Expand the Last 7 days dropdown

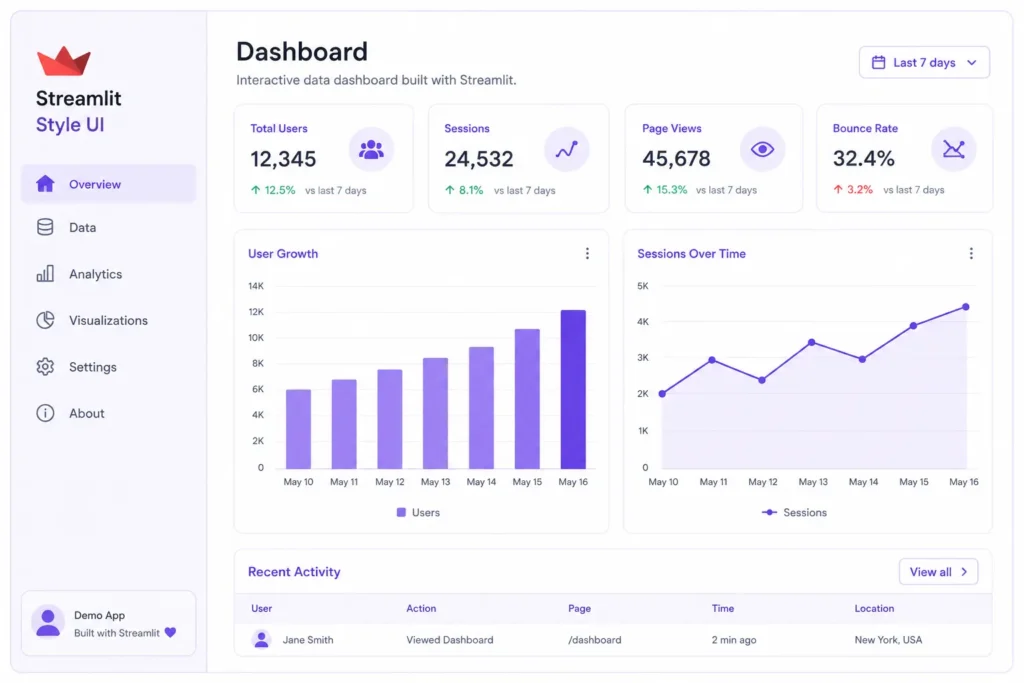(924, 63)
